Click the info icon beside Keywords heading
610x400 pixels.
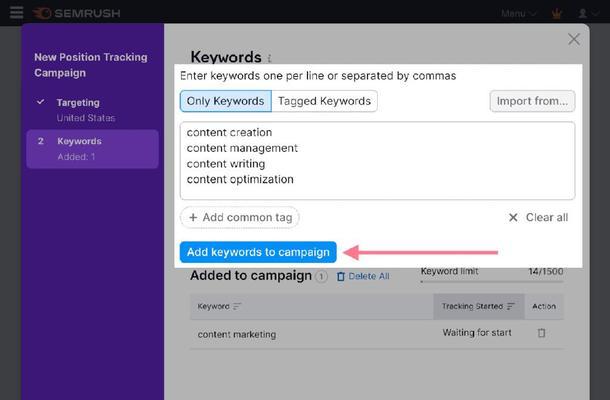pos(269,58)
